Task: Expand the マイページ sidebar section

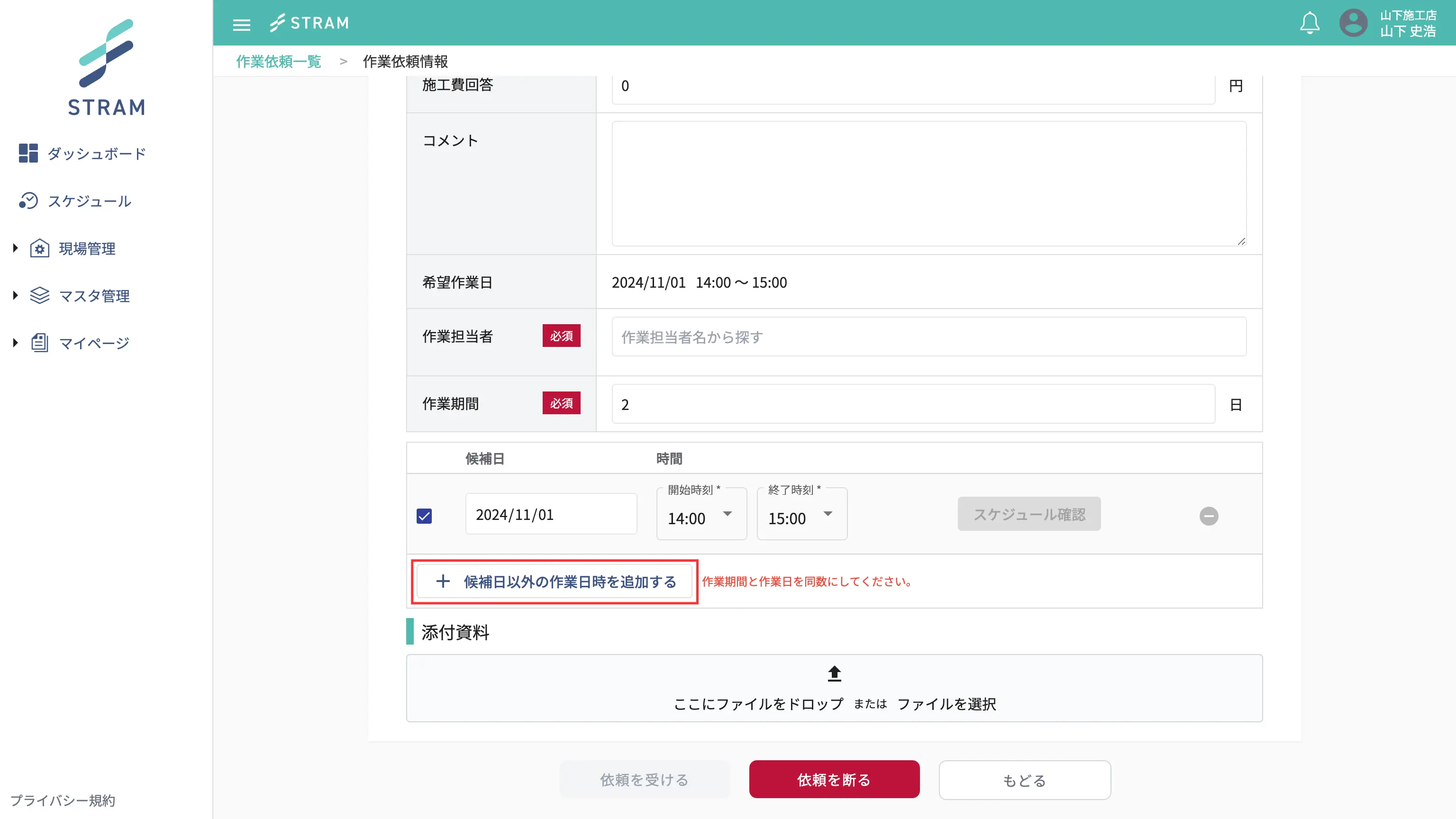Action: [15, 343]
